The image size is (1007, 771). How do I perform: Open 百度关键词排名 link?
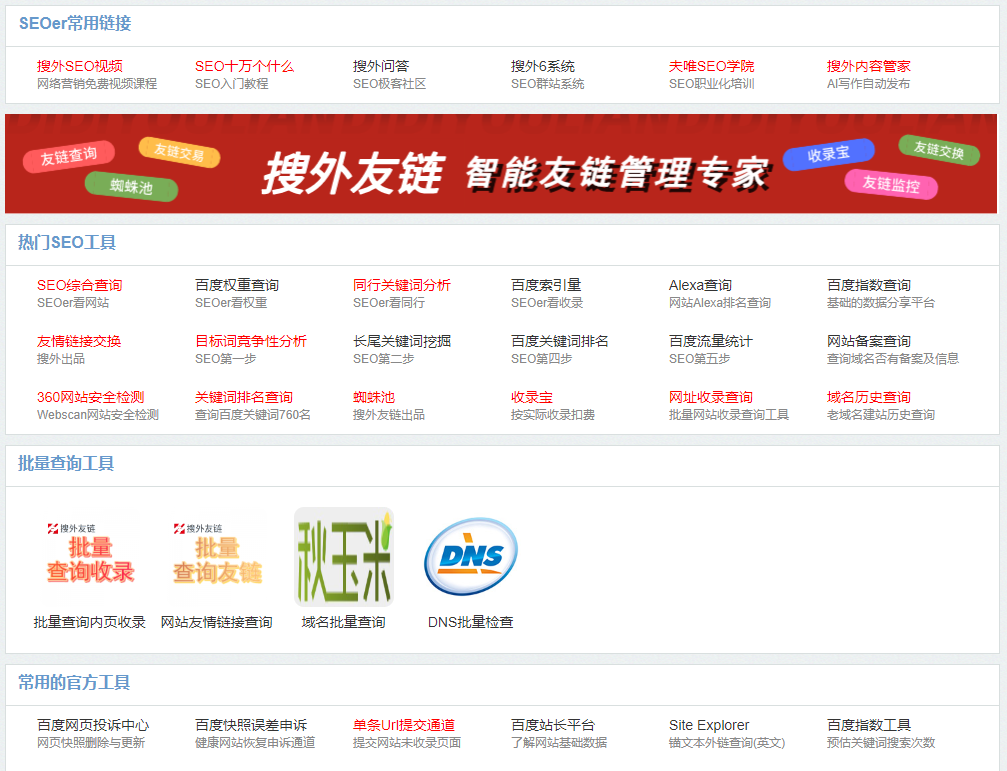pos(560,341)
